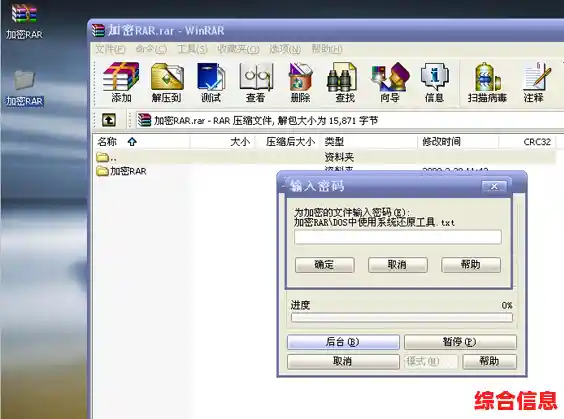Click the archive icon in address bar

[144, 120]
